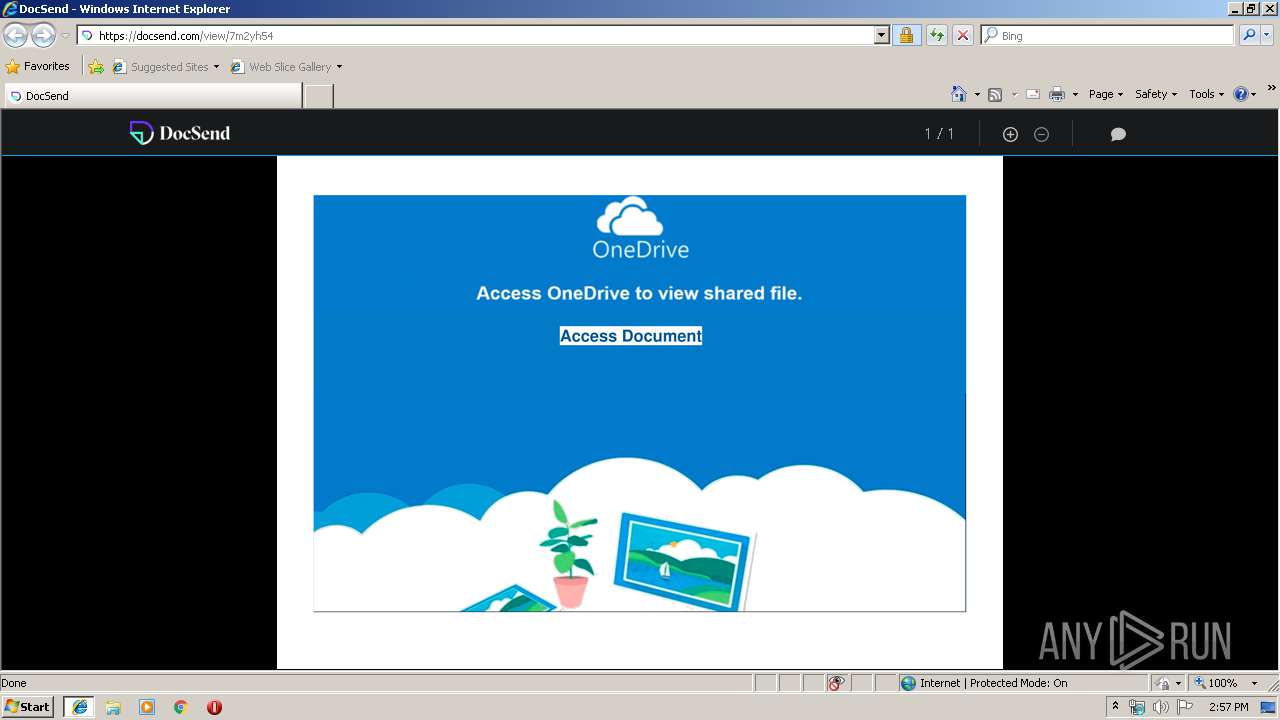Click the red Opera taskbar icon
The image size is (1280, 720).
coord(214,707)
